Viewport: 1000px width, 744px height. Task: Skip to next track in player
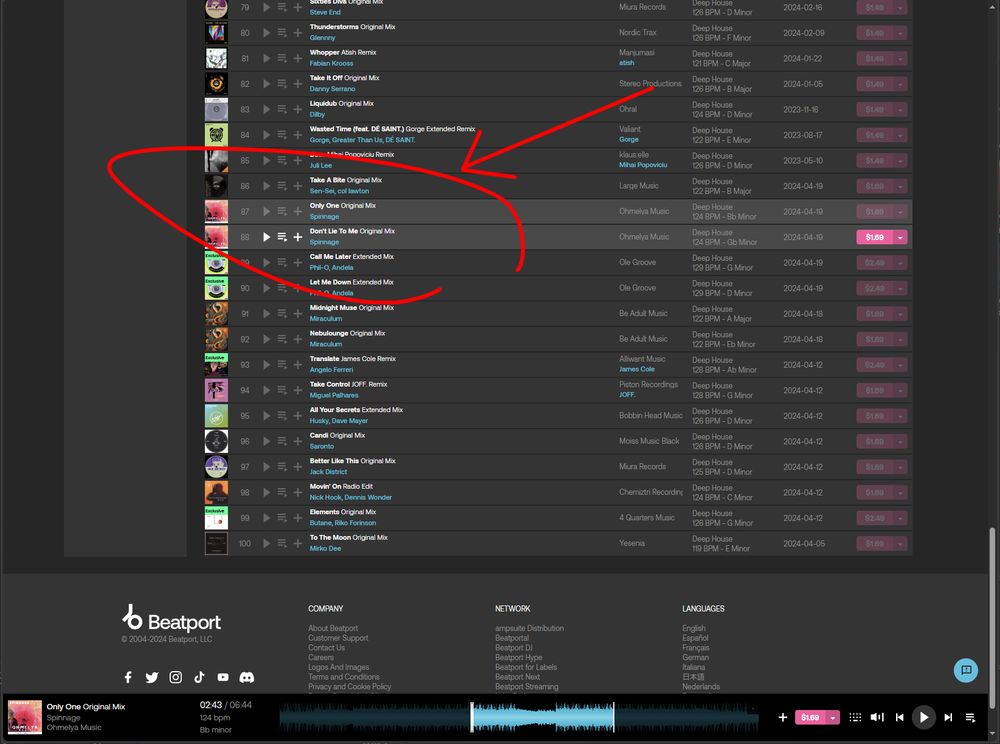pos(948,717)
